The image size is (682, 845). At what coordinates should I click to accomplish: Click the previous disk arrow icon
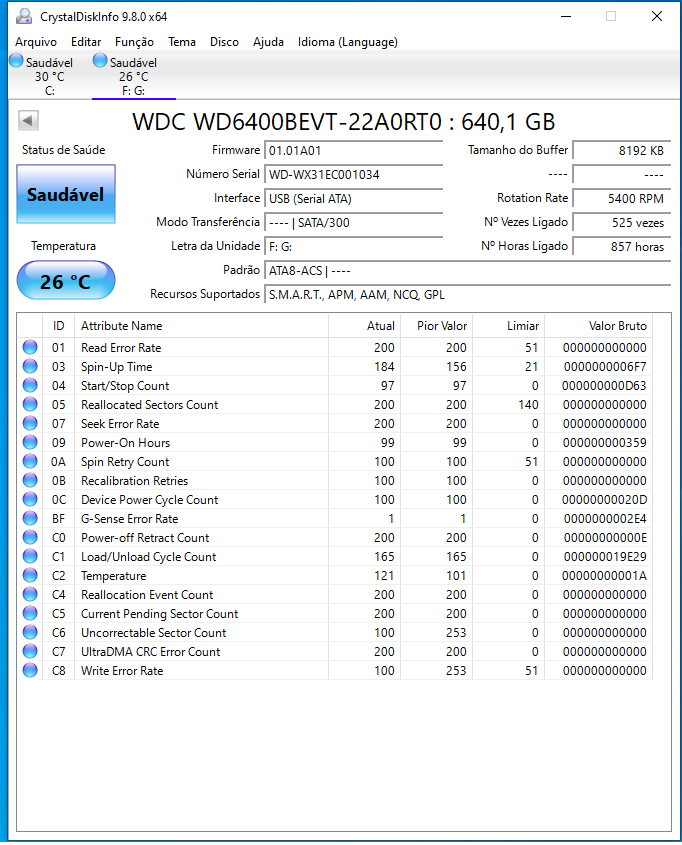point(28,120)
